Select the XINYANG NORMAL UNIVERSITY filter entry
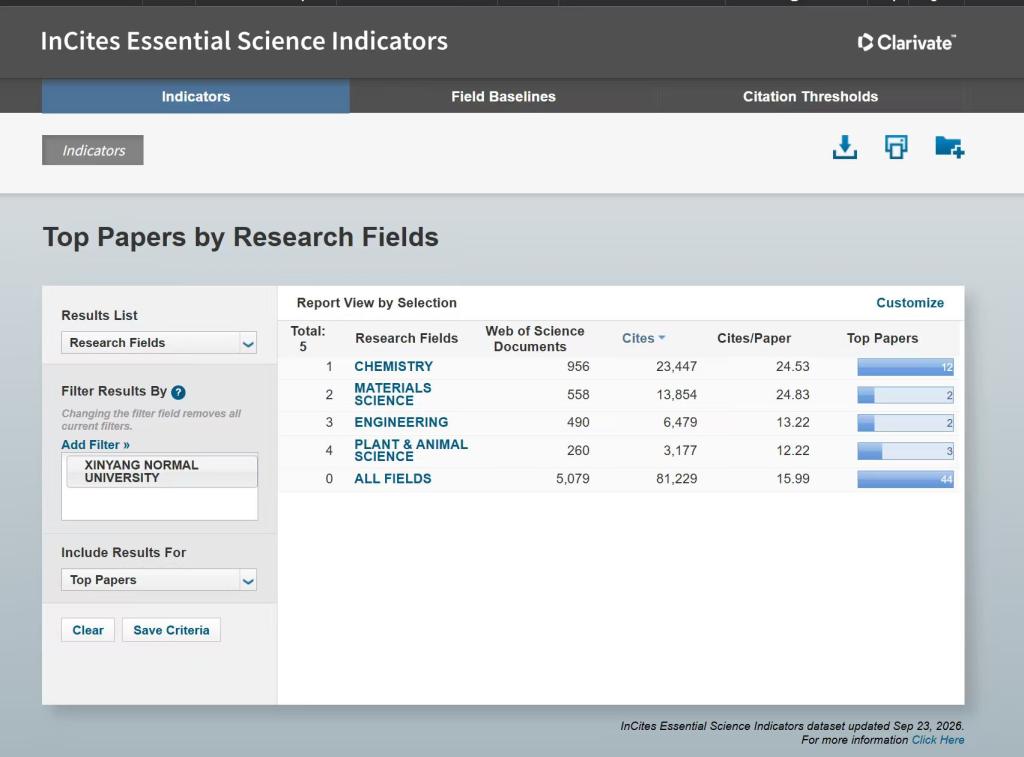This screenshot has height=757, width=1024. point(162,471)
